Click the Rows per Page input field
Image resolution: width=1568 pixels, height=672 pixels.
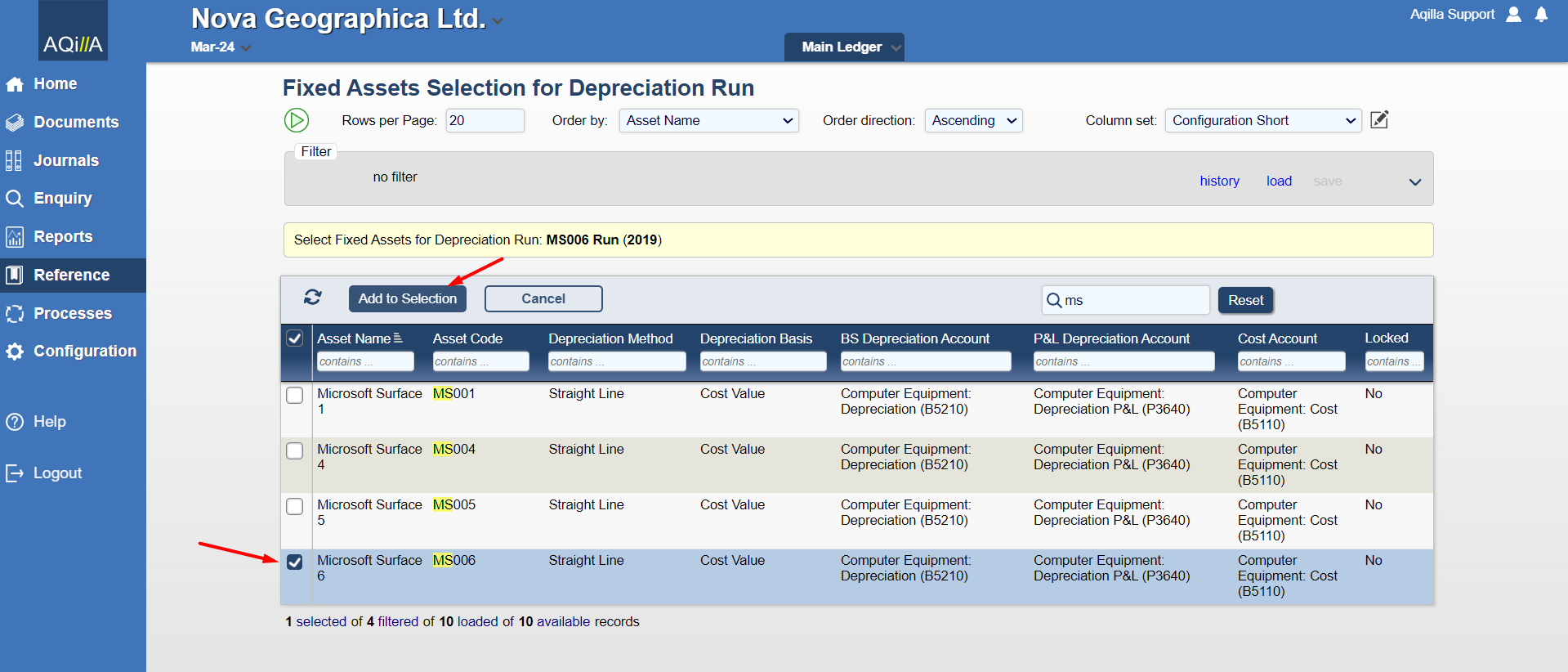click(x=485, y=120)
